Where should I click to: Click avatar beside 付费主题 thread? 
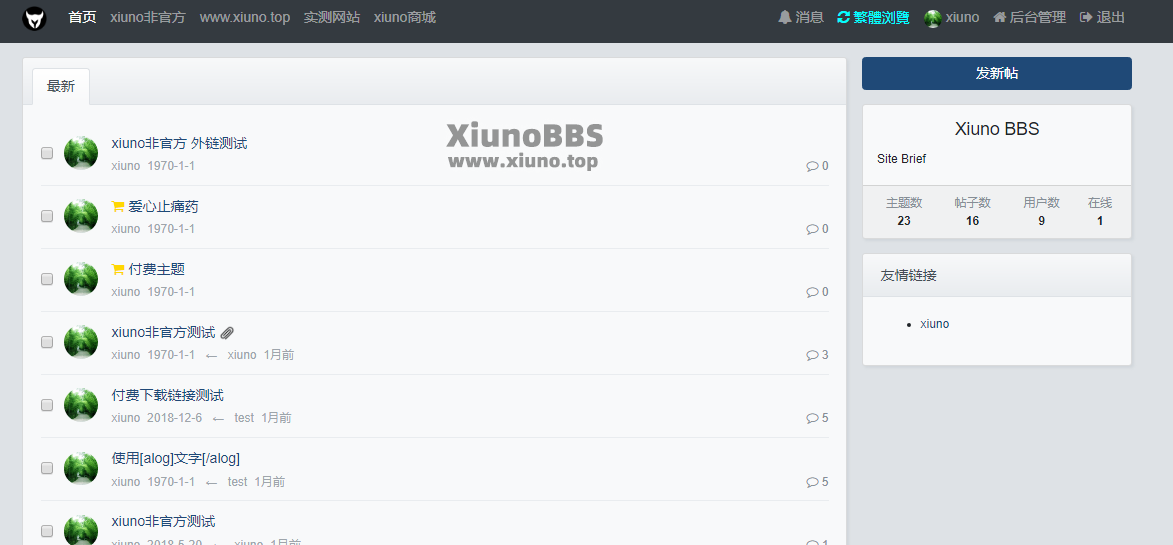pos(81,279)
